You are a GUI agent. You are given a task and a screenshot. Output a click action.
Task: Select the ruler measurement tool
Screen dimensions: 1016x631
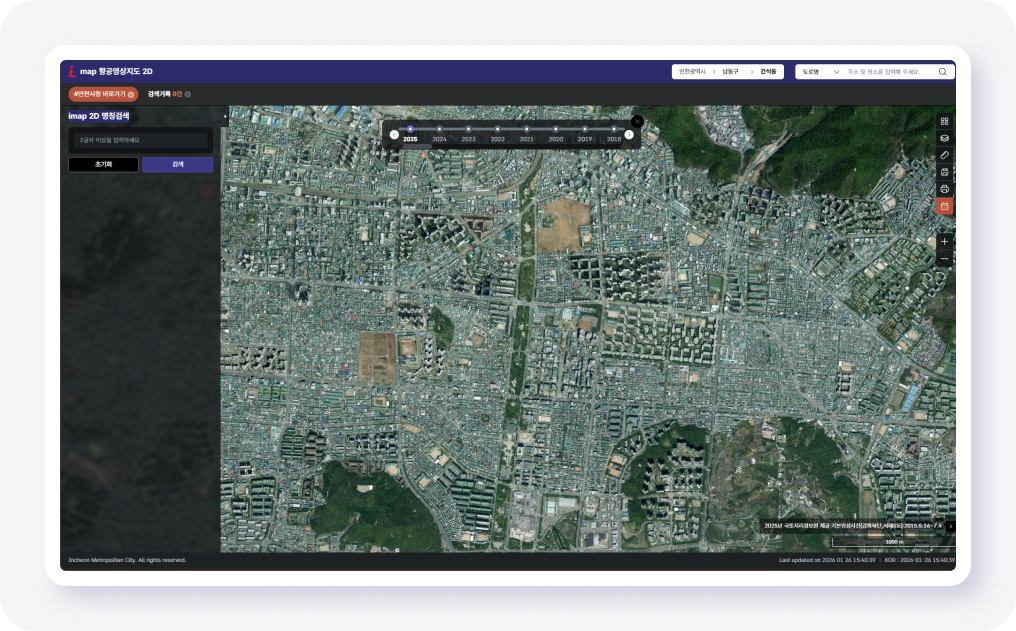point(944,155)
